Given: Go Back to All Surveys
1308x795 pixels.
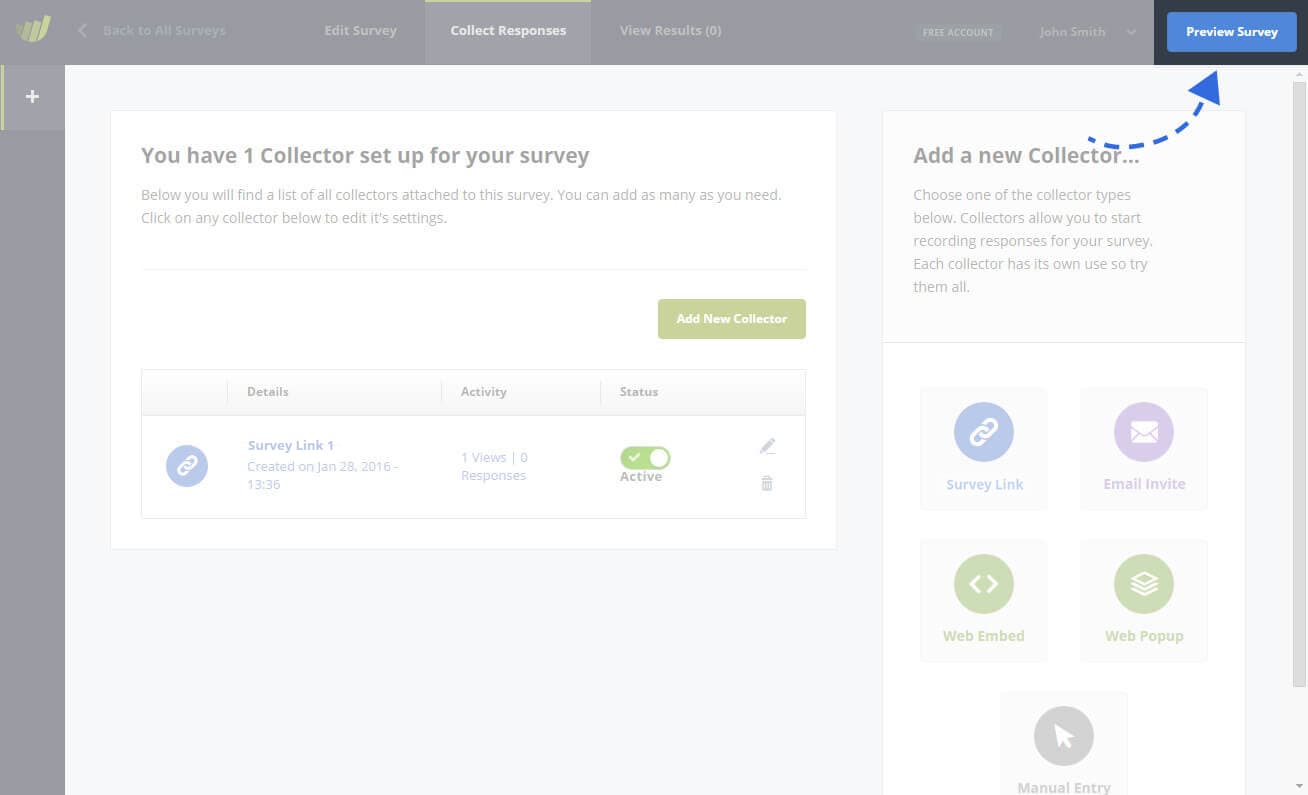Looking at the screenshot, I should 164,31.
